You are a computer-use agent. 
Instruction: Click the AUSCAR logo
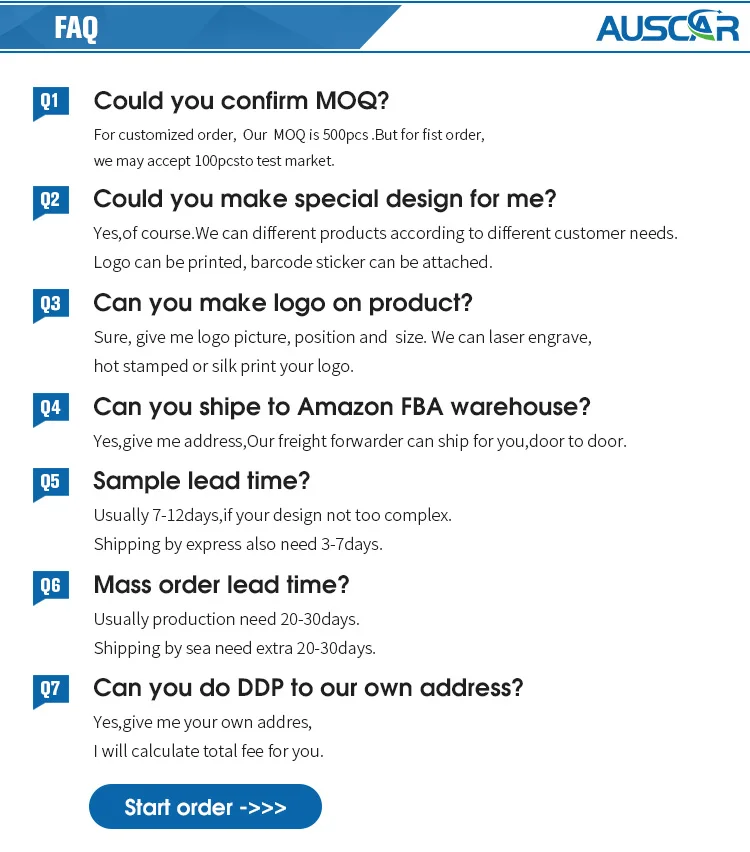pyautogui.click(x=666, y=27)
